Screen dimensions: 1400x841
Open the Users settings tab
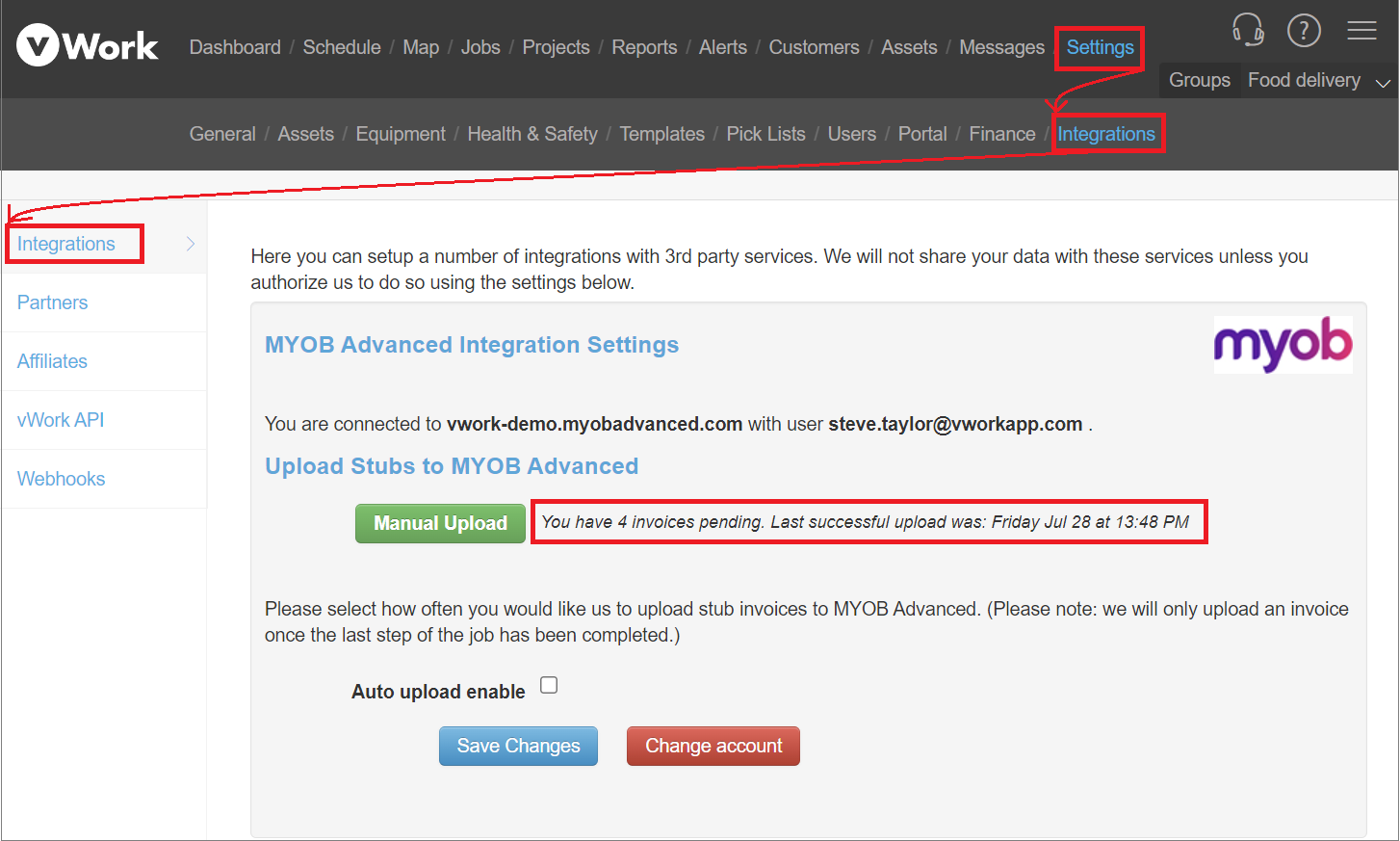point(852,134)
